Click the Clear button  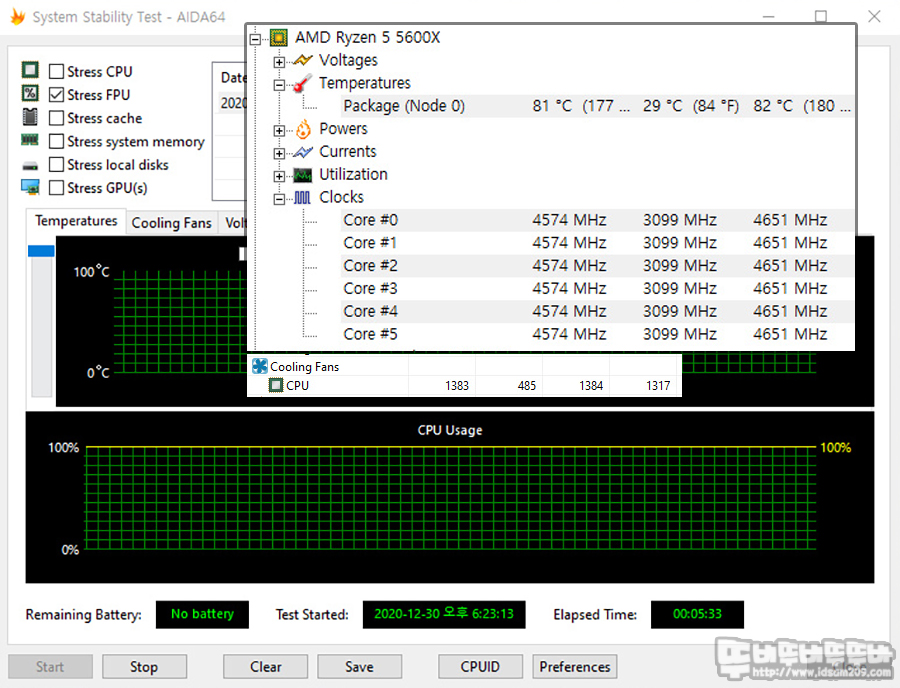[x=266, y=667]
